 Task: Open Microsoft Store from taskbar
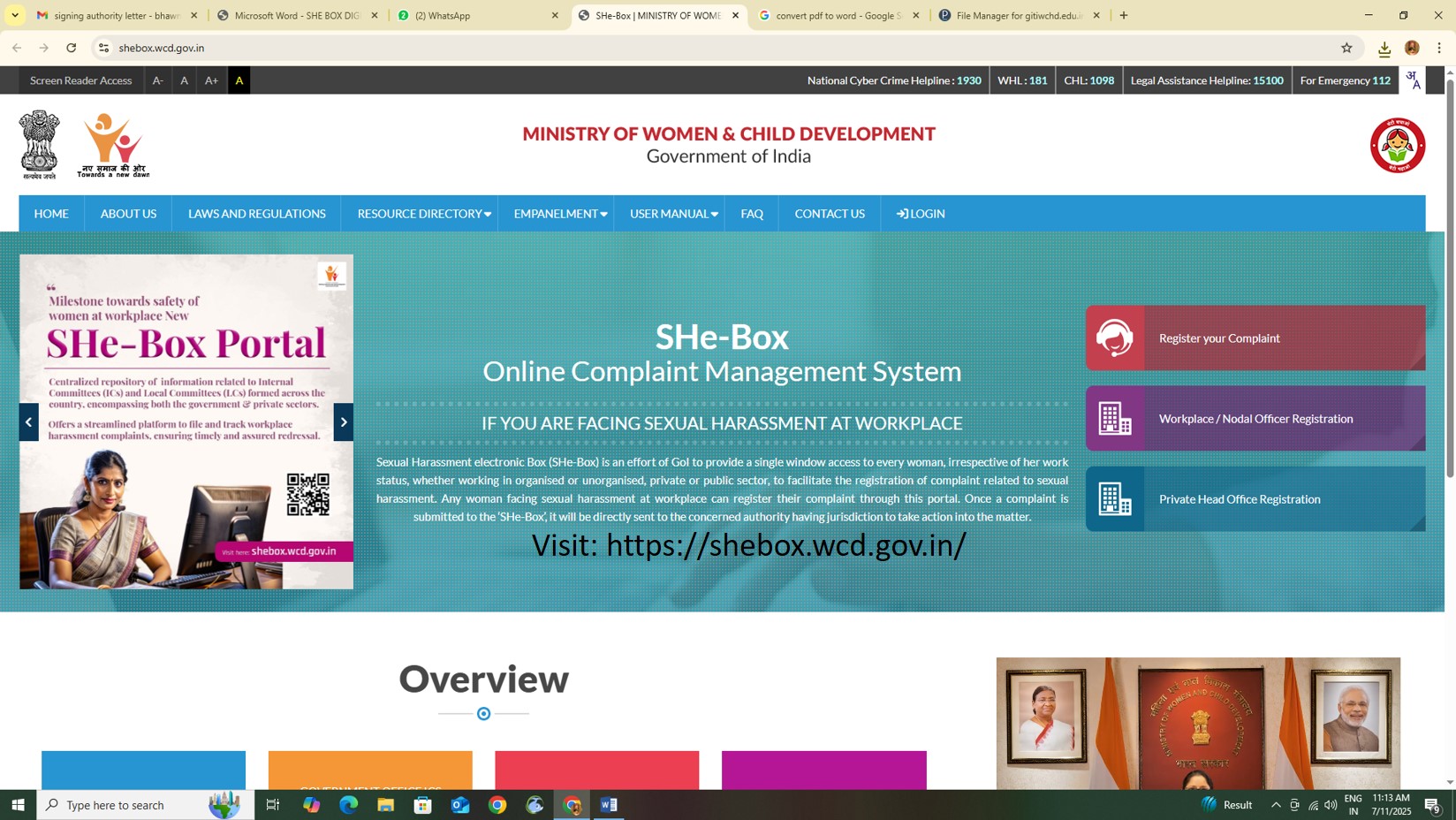tap(422, 805)
